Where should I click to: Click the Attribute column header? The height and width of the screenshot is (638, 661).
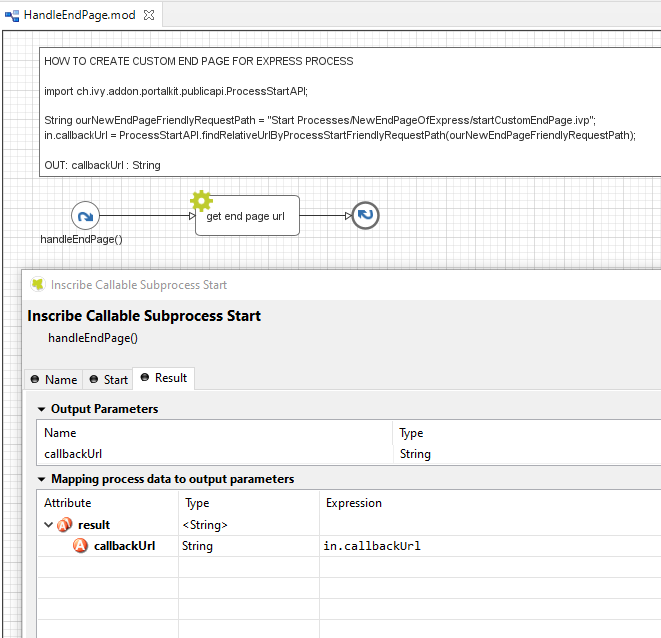pyautogui.click(x=68, y=503)
